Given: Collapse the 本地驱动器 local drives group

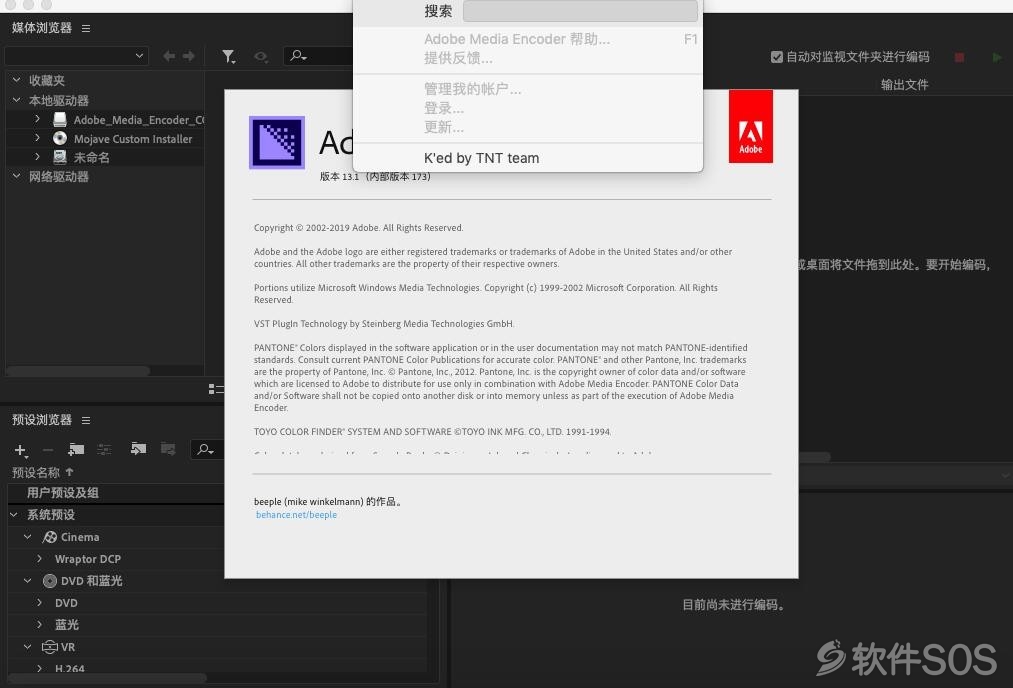Looking at the screenshot, I should pyautogui.click(x=16, y=100).
